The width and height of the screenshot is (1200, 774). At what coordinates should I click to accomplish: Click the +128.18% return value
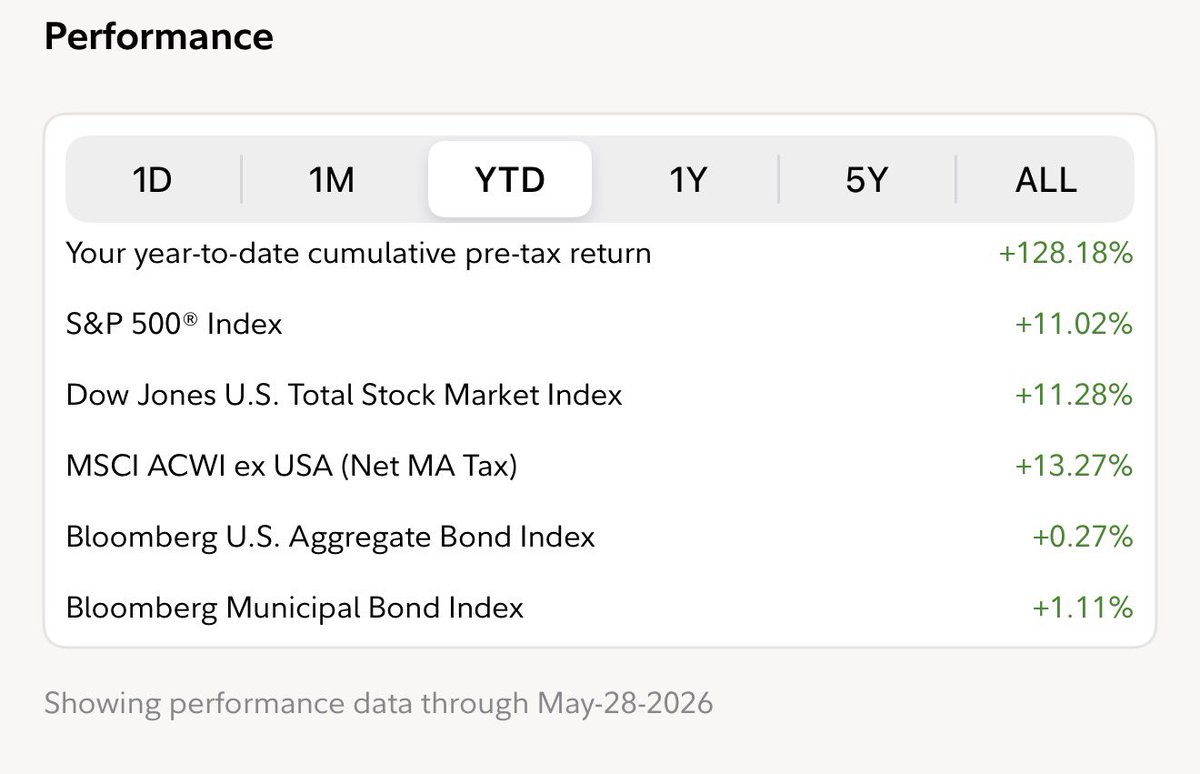(x=1066, y=254)
